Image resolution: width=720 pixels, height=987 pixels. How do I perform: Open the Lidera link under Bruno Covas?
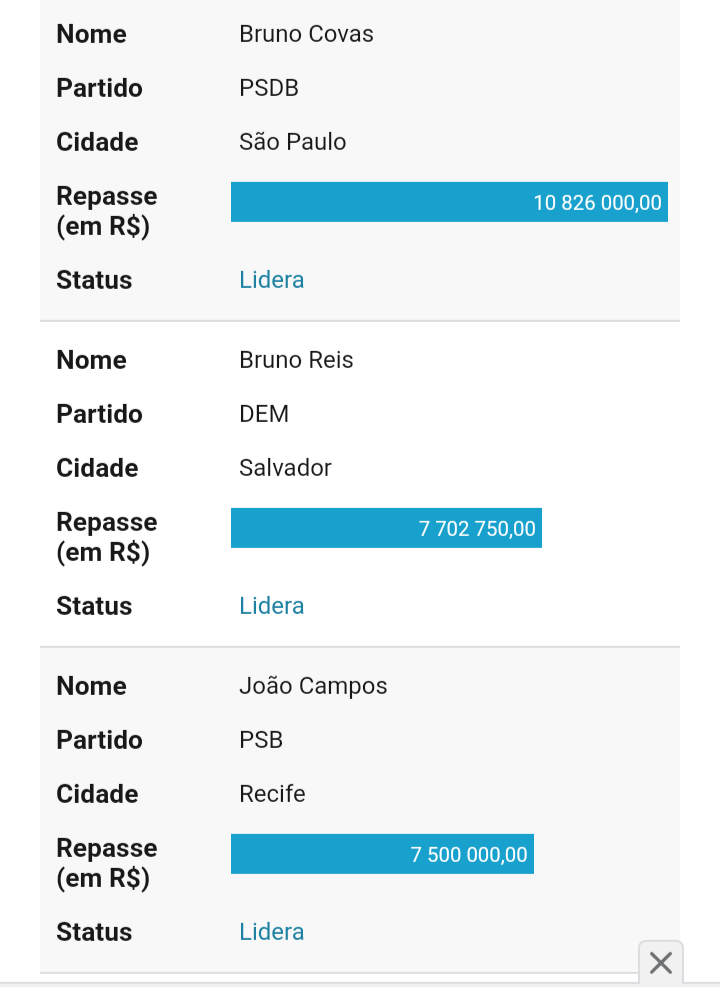point(272,280)
